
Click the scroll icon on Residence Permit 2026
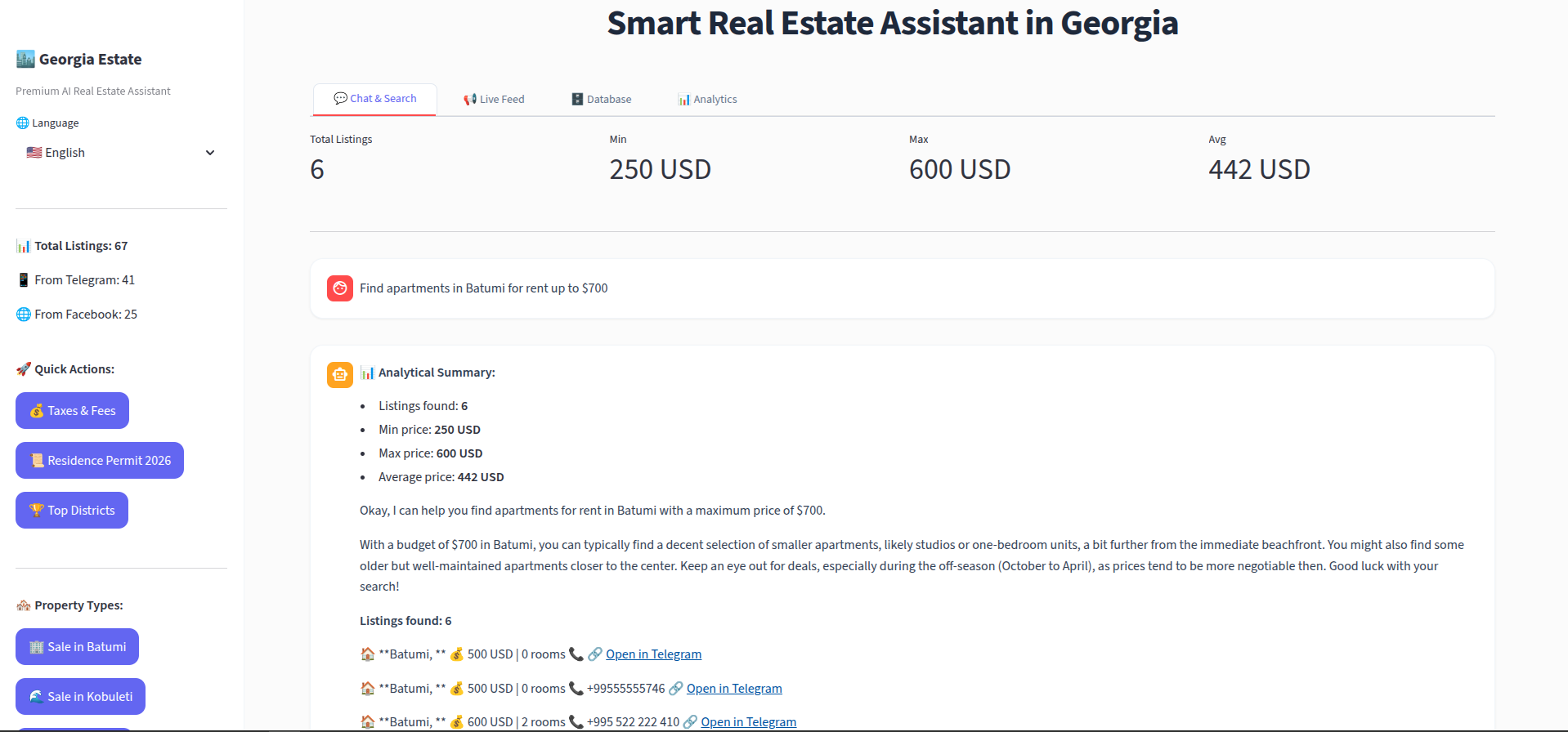[37, 461]
